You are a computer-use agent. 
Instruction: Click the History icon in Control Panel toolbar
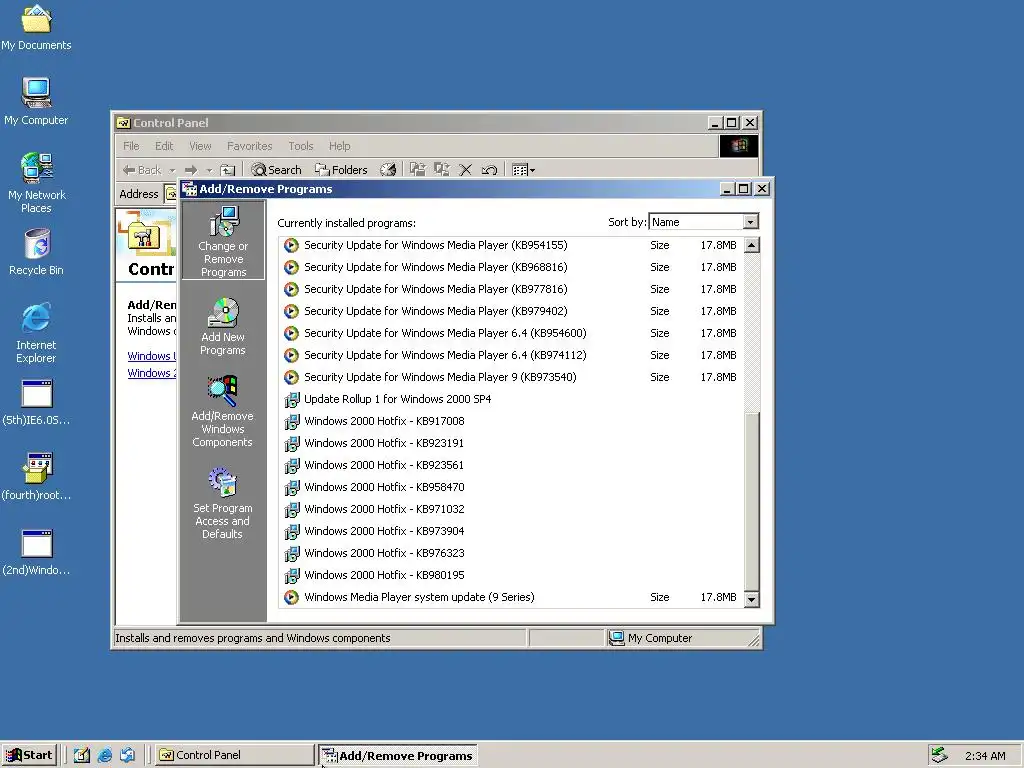click(388, 170)
